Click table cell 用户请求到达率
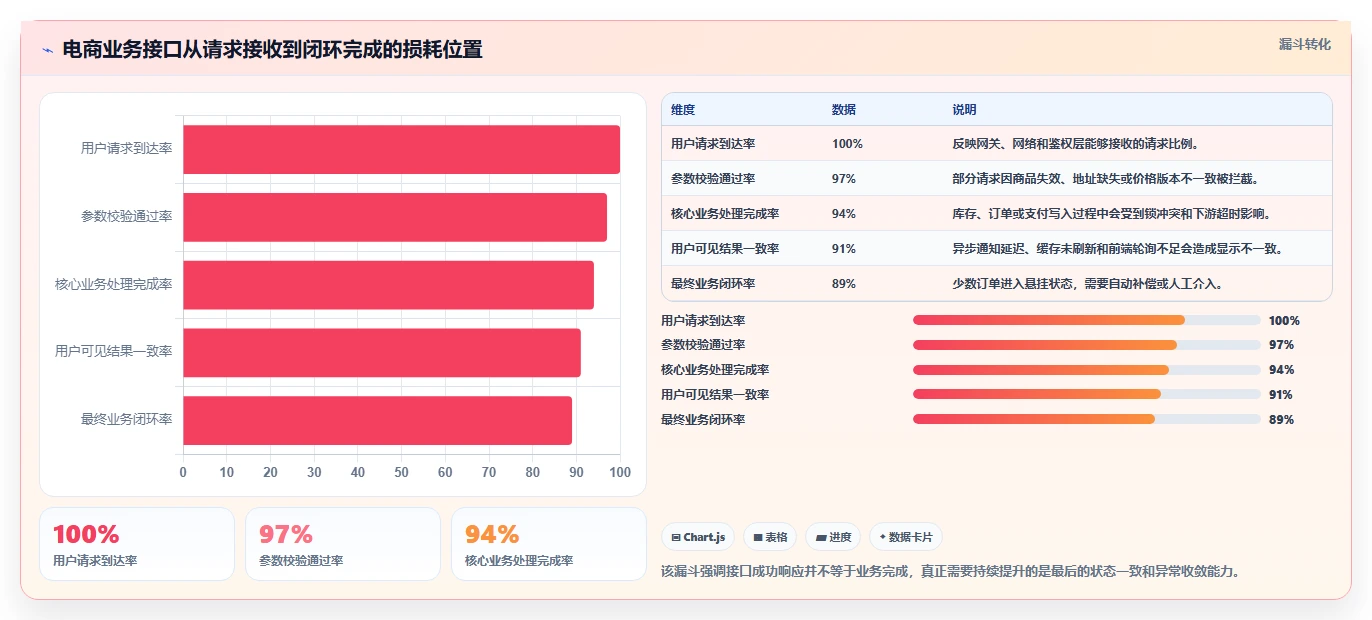The height and width of the screenshot is (620, 1372). [713, 144]
